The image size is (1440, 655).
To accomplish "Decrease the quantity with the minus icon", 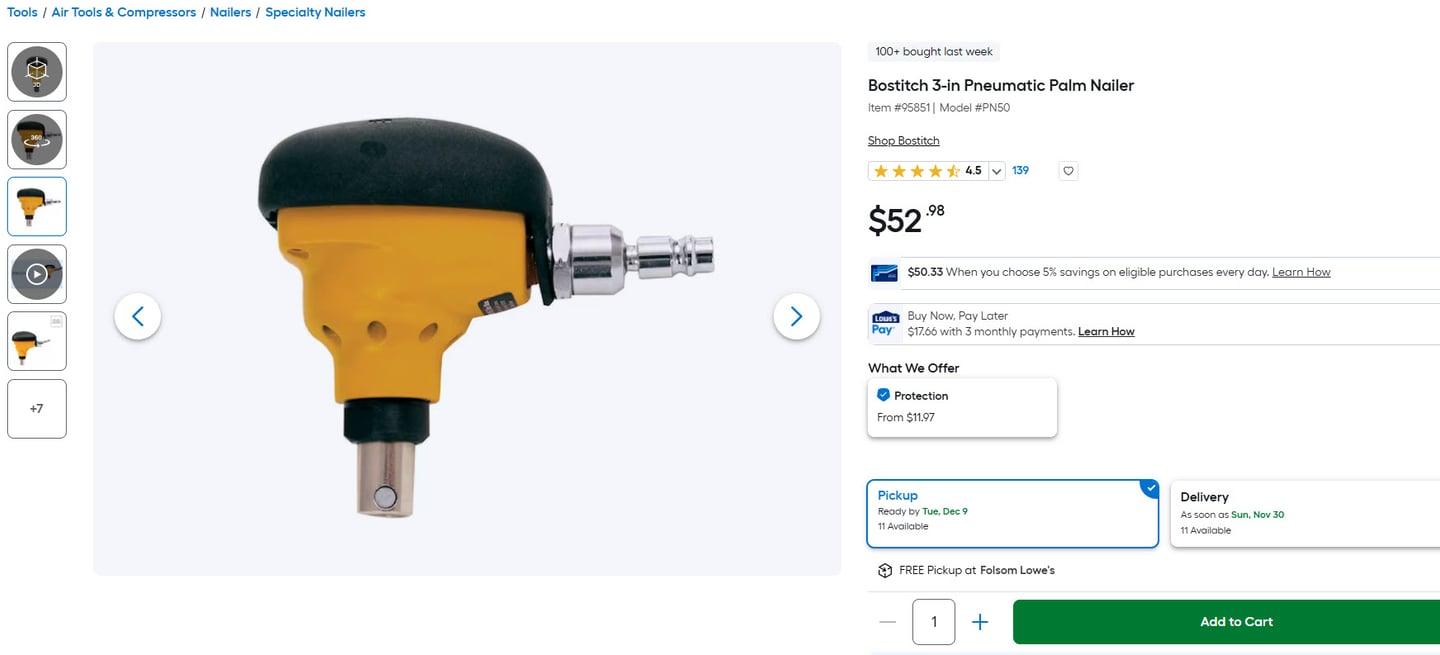I will [887, 622].
